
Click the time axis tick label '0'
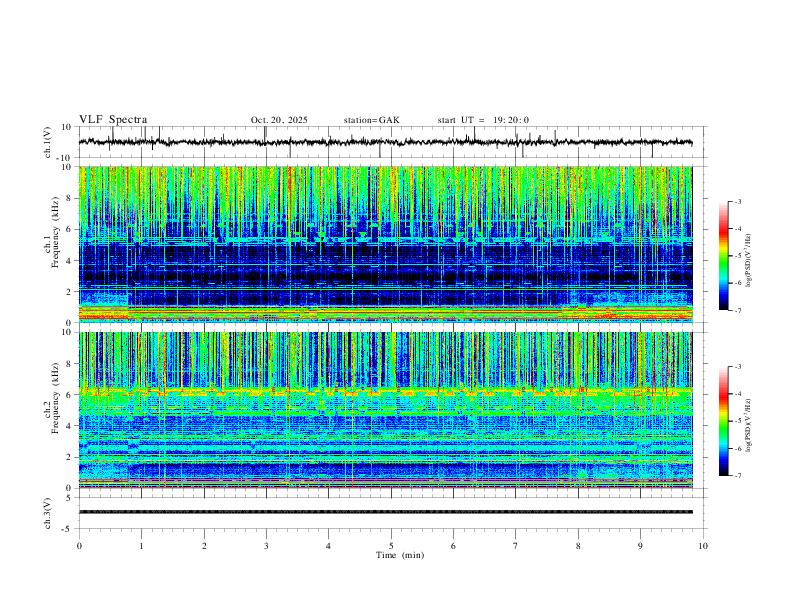79,546
